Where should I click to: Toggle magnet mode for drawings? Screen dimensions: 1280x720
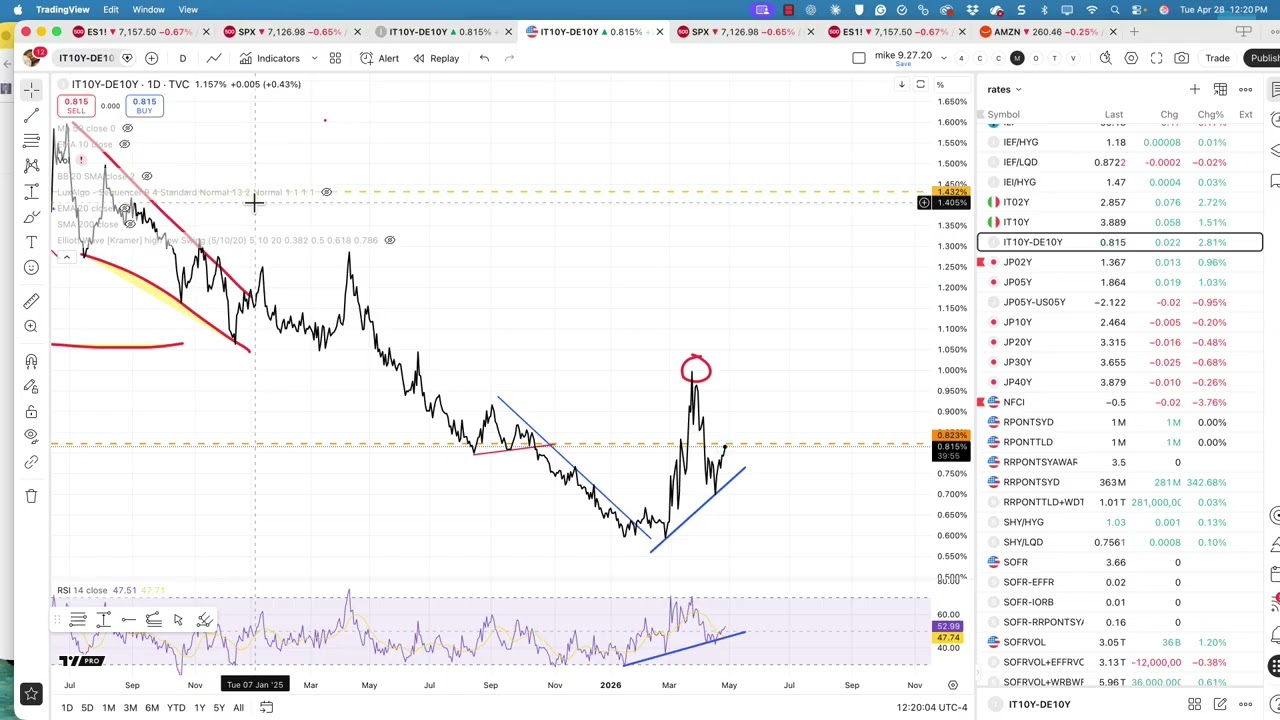pyautogui.click(x=31, y=361)
